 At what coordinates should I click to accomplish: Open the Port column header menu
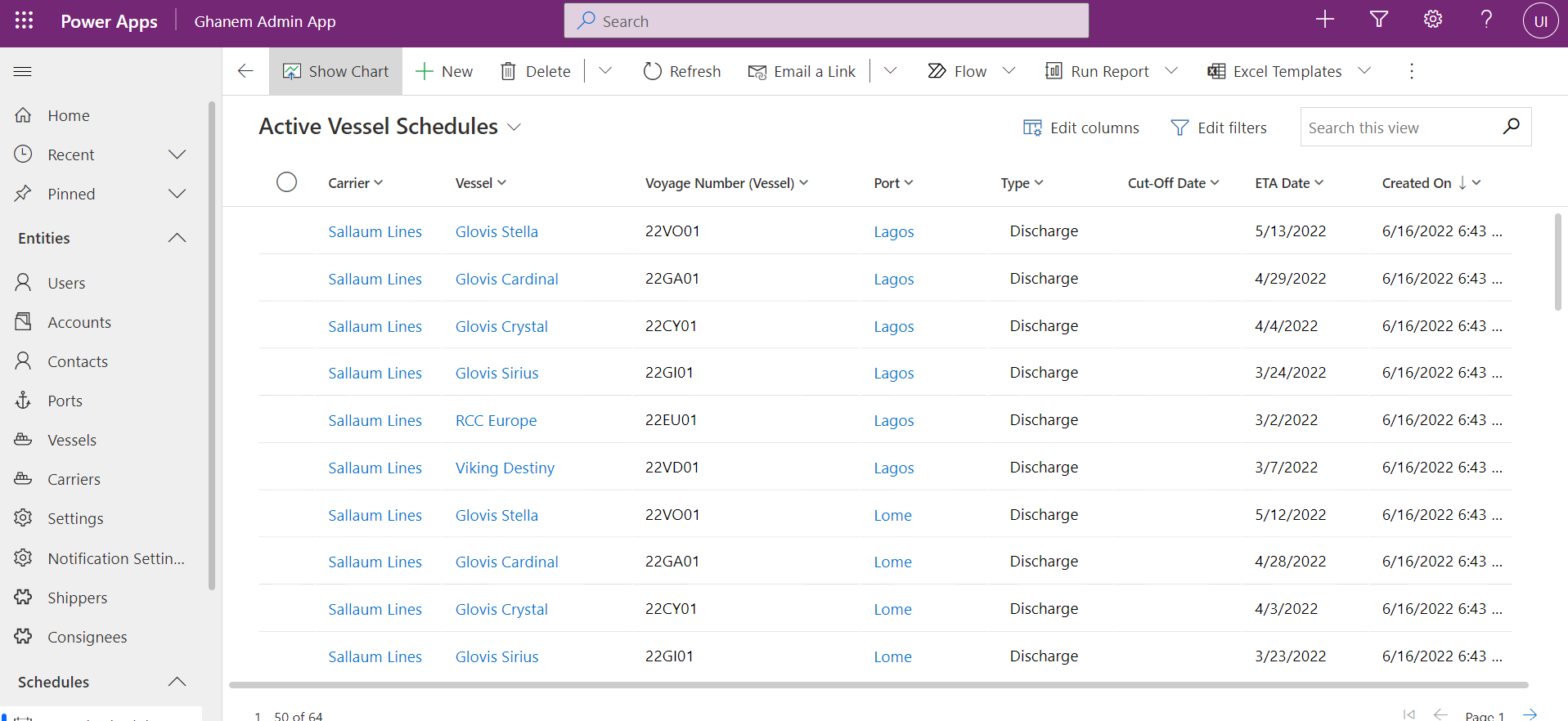pos(893,183)
